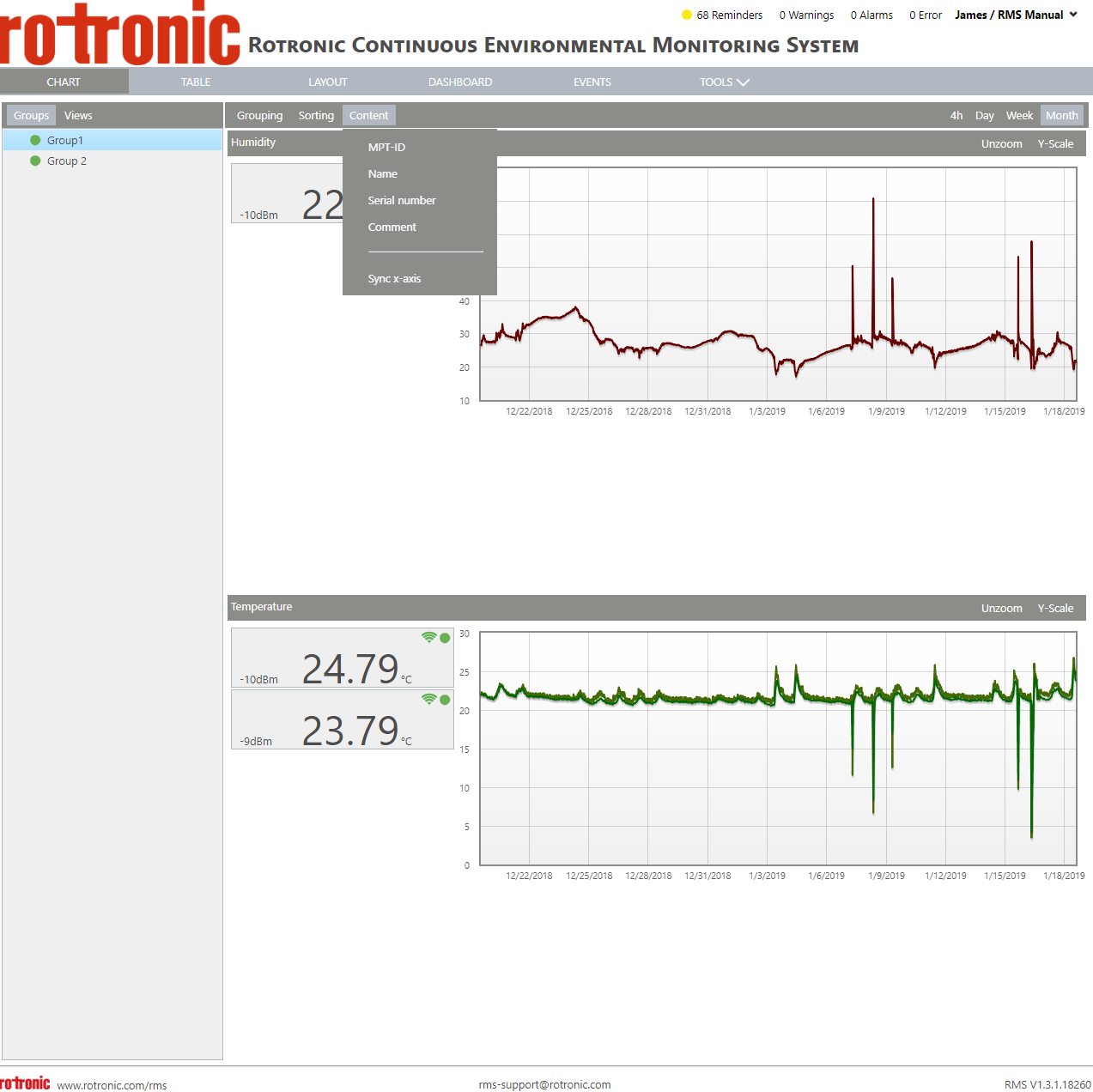Click the wifi signal icon on 24.79 tile
The height and width of the screenshot is (1092, 1093).
(x=429, y=637)
